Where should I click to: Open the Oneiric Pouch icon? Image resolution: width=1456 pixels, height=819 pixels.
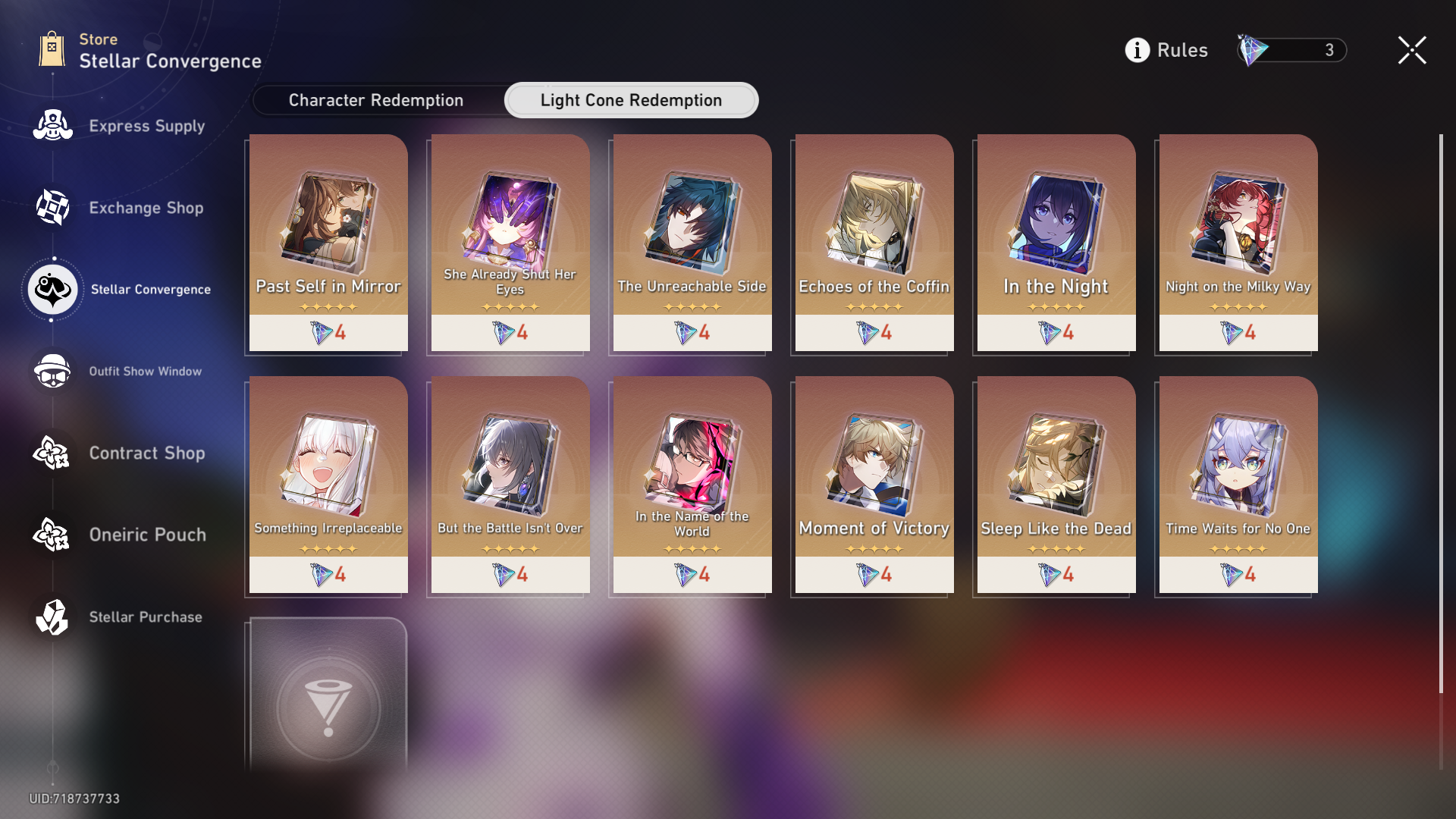(x=52, y=535)
